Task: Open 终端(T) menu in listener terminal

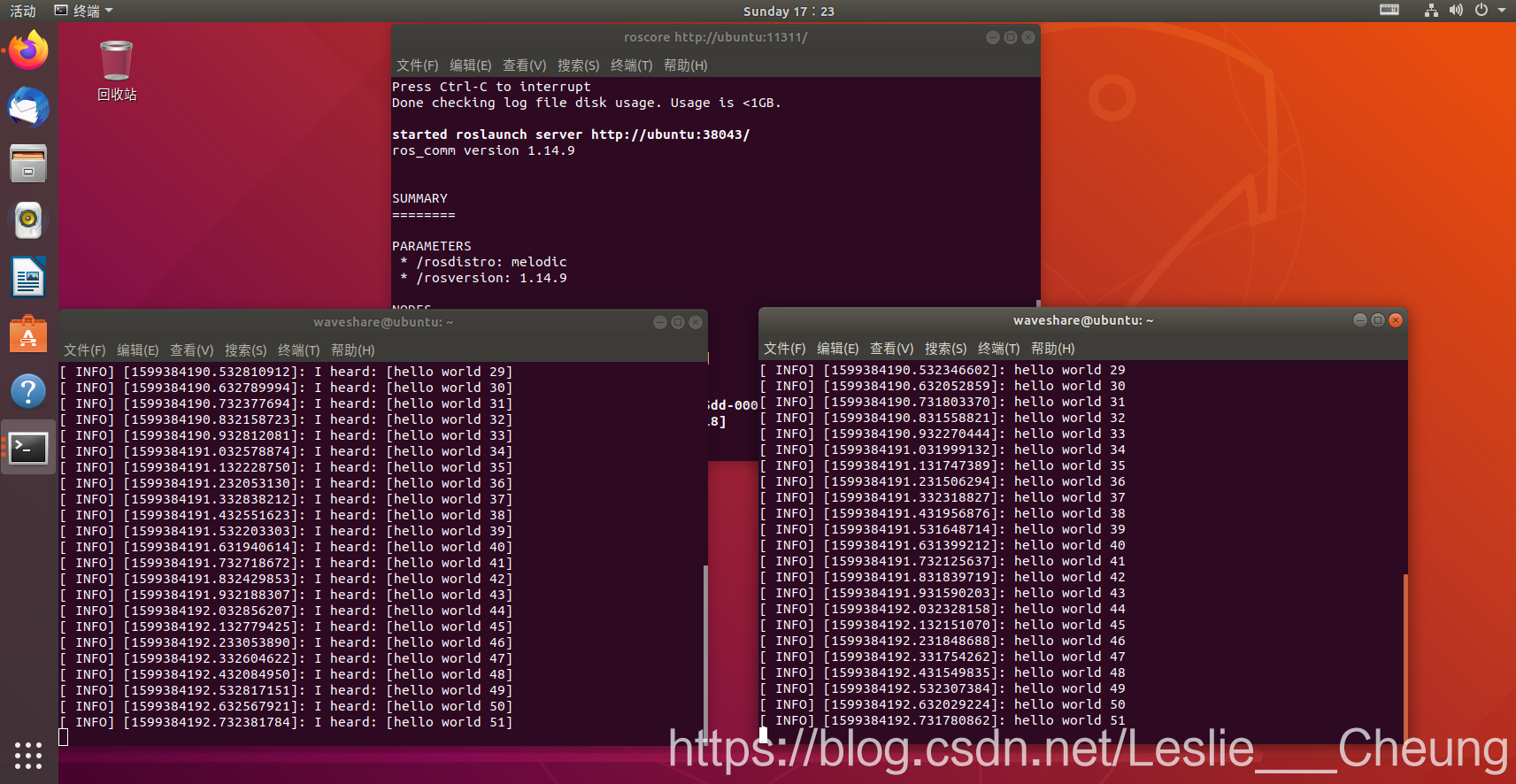Action: coord(298,350)
